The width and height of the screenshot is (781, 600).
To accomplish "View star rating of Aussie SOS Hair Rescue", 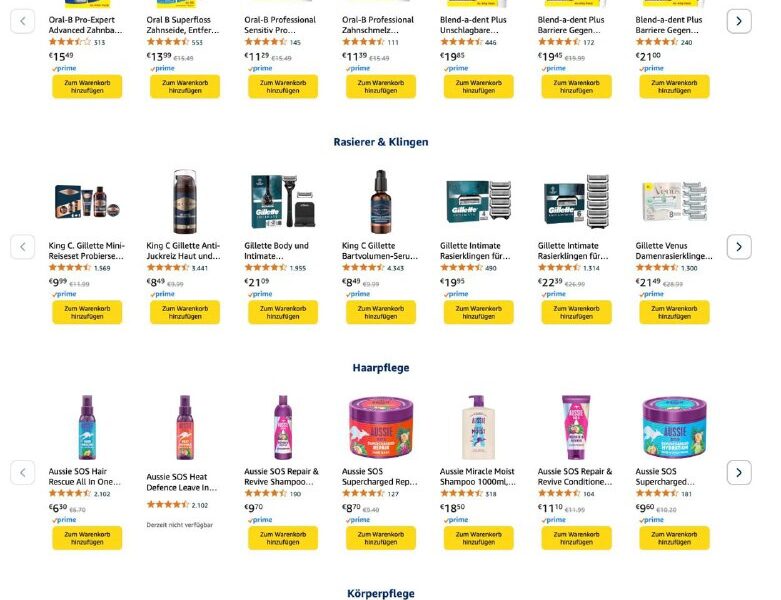I will pos(70,493).
